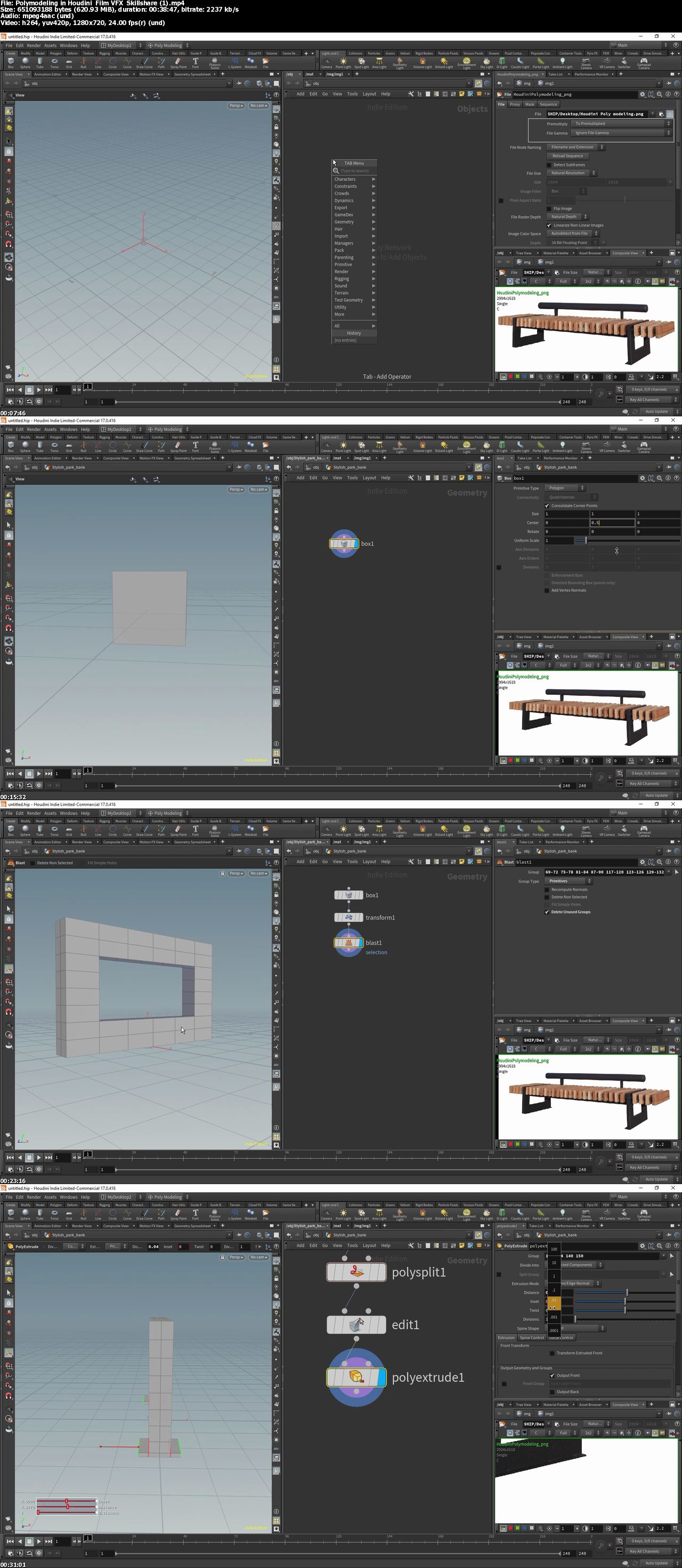This screenshot has height=1568, width=682.
Task: Click the Twist slider in PolyExtrude parameters
Action: [x=627, y=1309]
